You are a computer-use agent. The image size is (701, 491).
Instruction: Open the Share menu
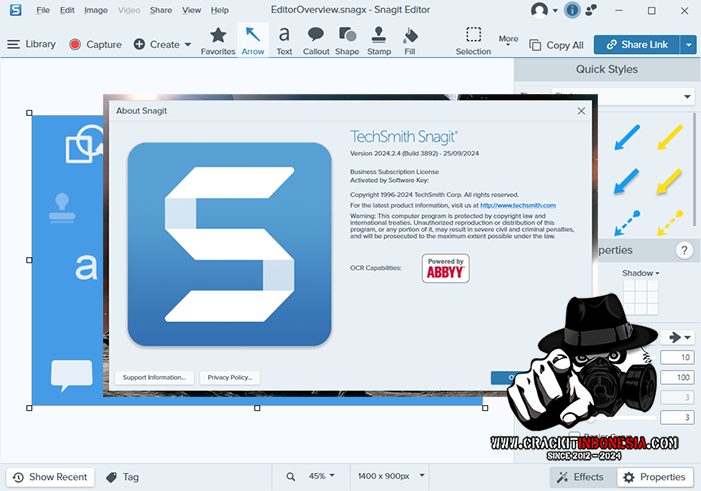[160, 10]
